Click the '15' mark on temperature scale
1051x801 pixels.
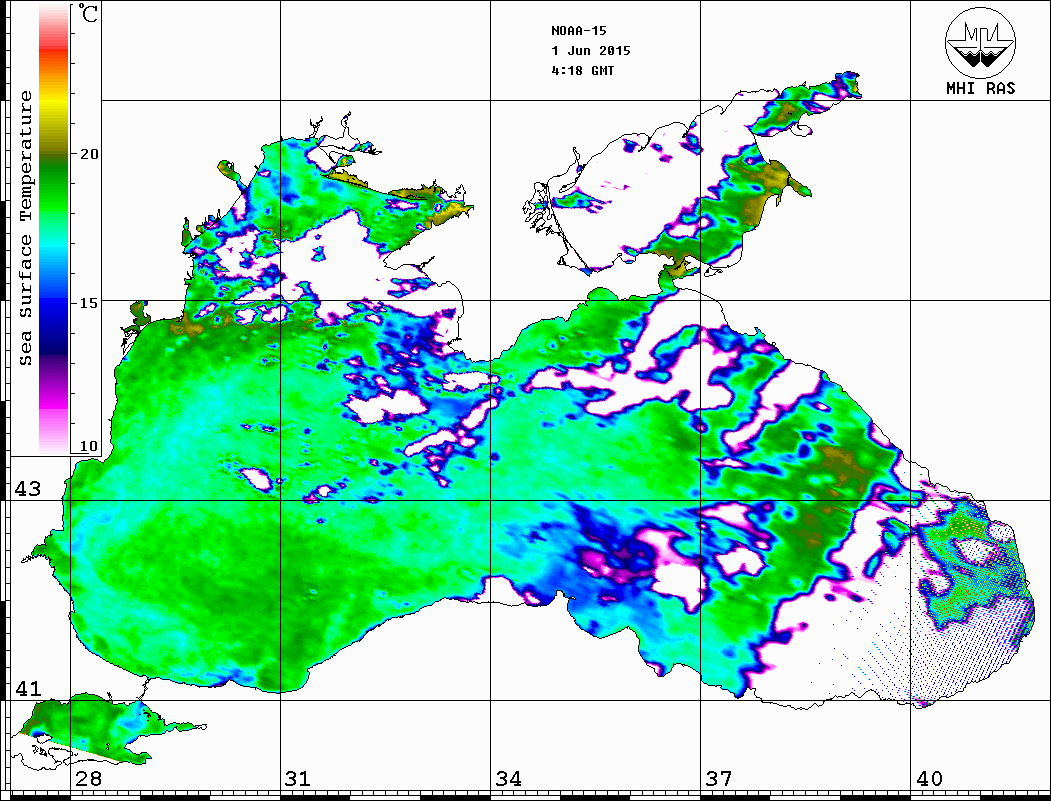click(89, 303)
